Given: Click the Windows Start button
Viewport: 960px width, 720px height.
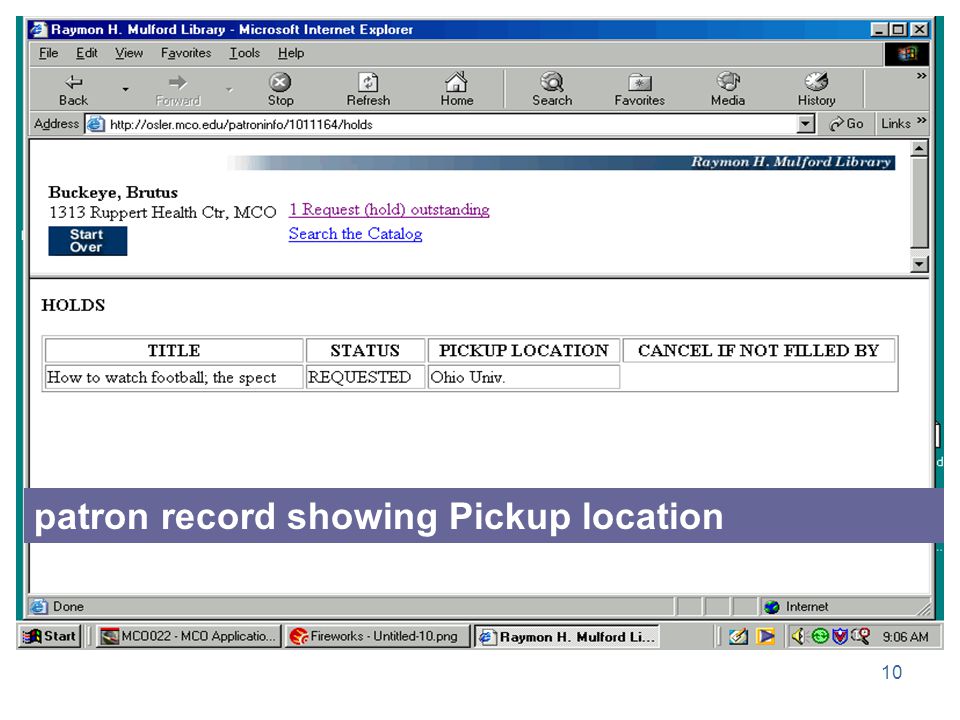Looking at the screenshot, I should pos(50,636).
